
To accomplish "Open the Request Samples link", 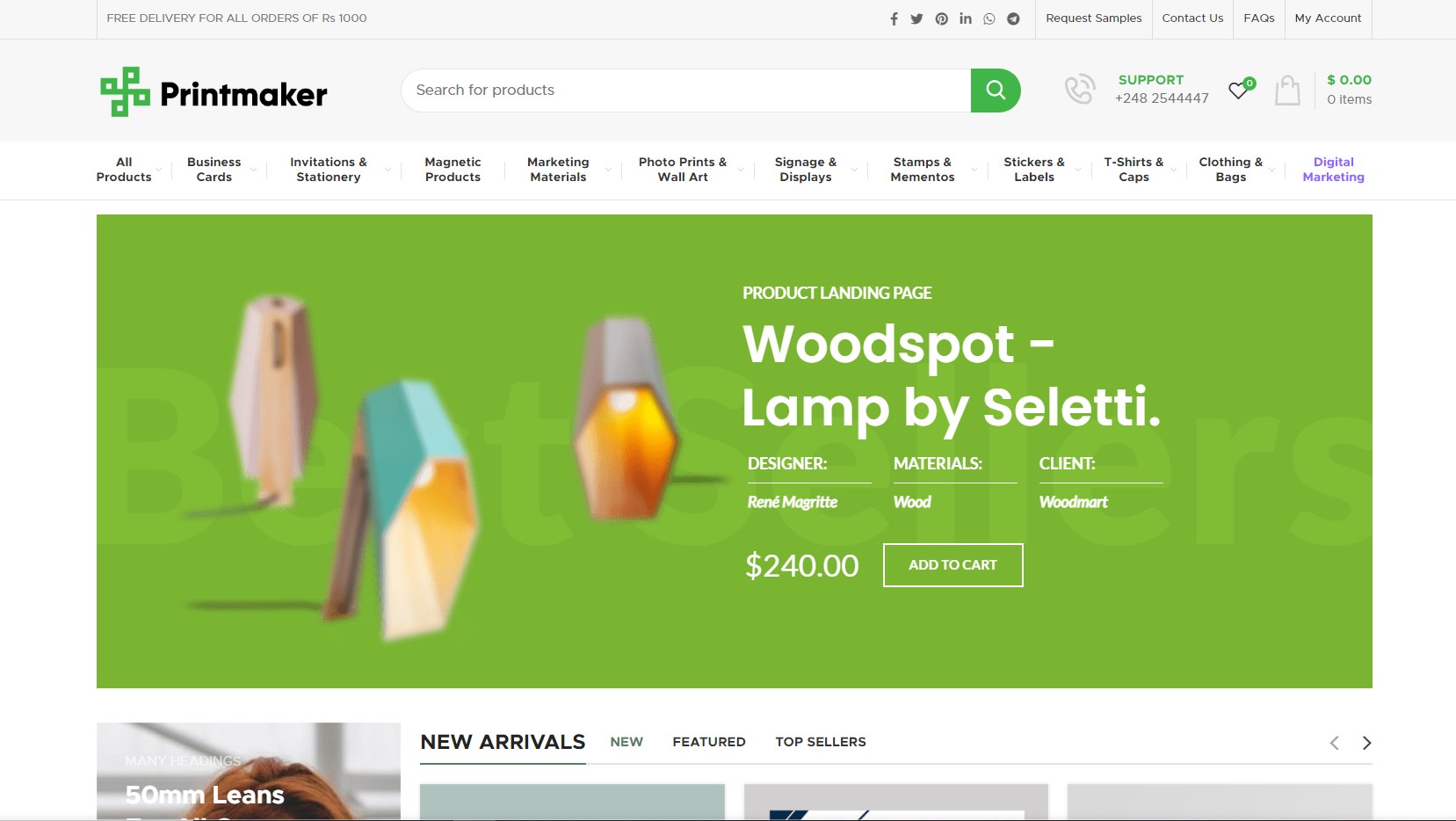I will (1094, 18).
